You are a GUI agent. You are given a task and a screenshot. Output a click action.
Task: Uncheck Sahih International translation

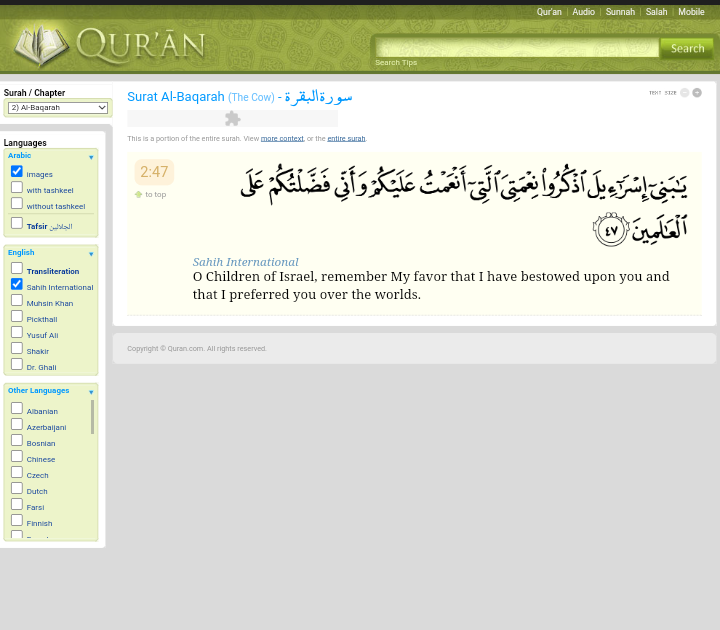coord(17,284)
